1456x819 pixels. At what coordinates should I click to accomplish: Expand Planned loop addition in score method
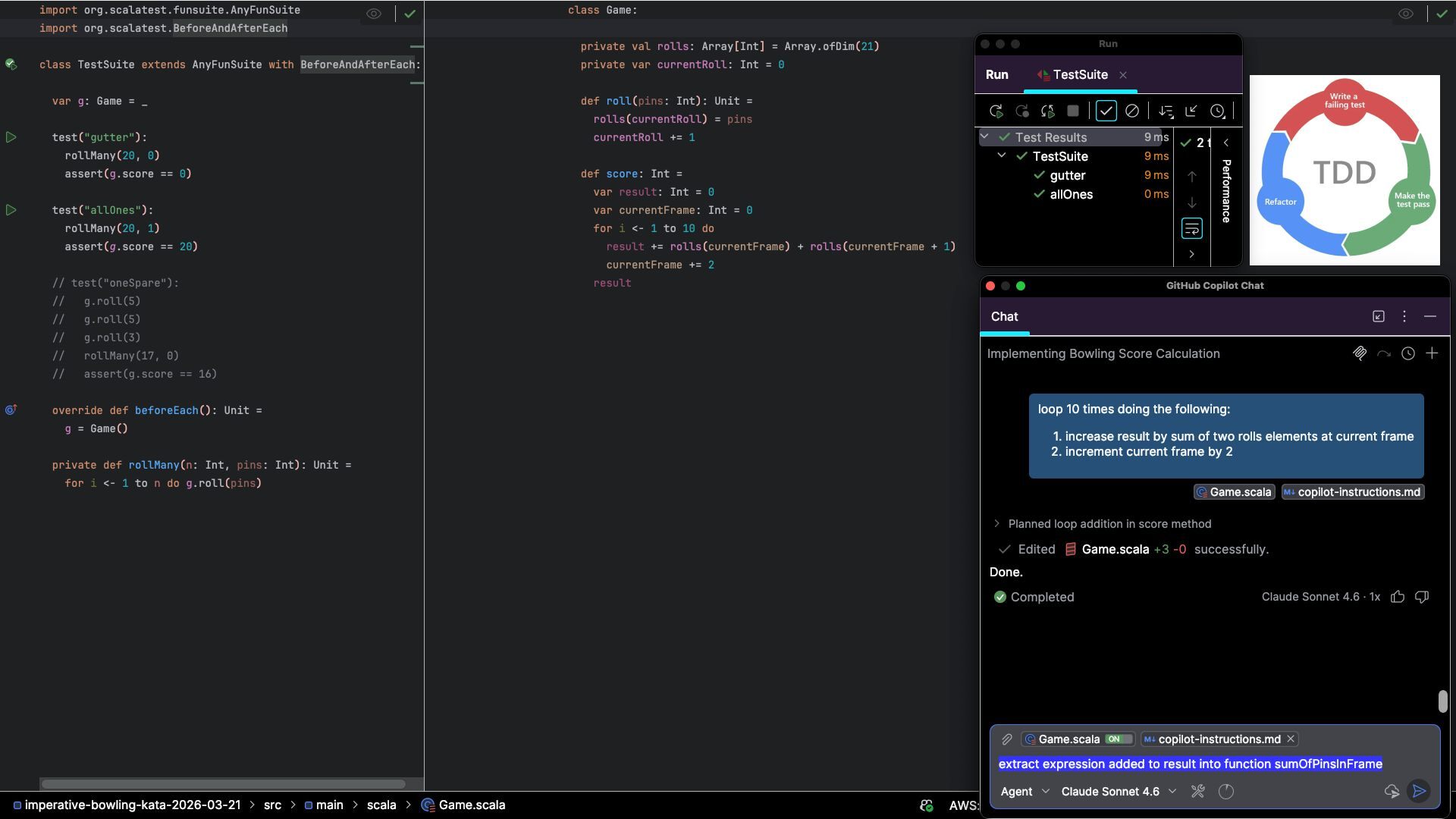click(996, 524)
